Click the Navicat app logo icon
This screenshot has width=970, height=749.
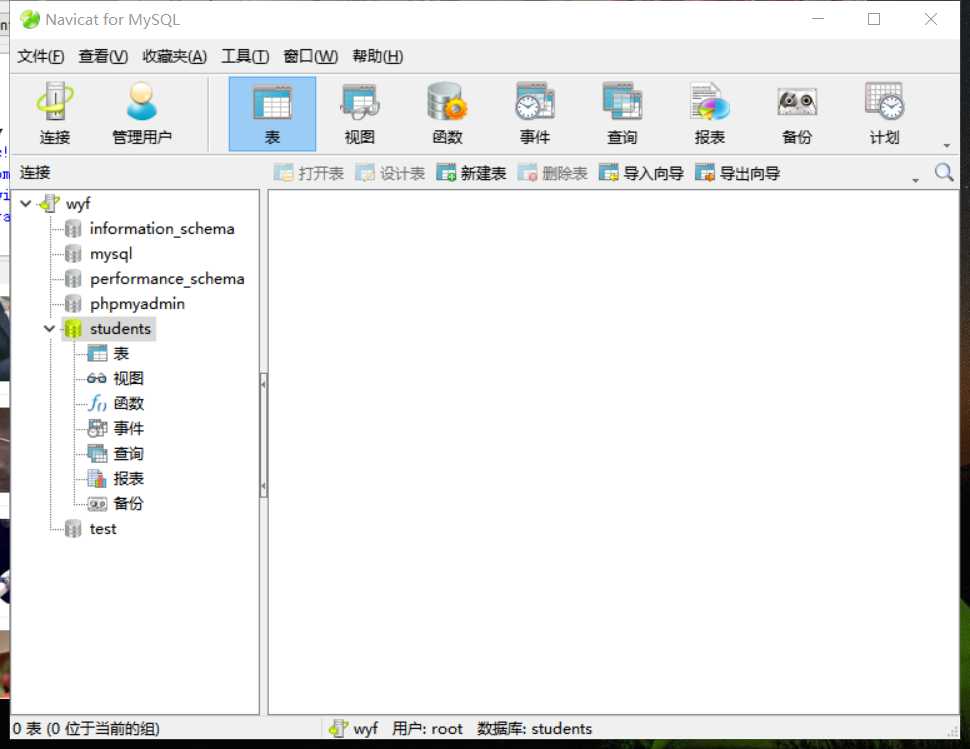click(x=29, y=19)
